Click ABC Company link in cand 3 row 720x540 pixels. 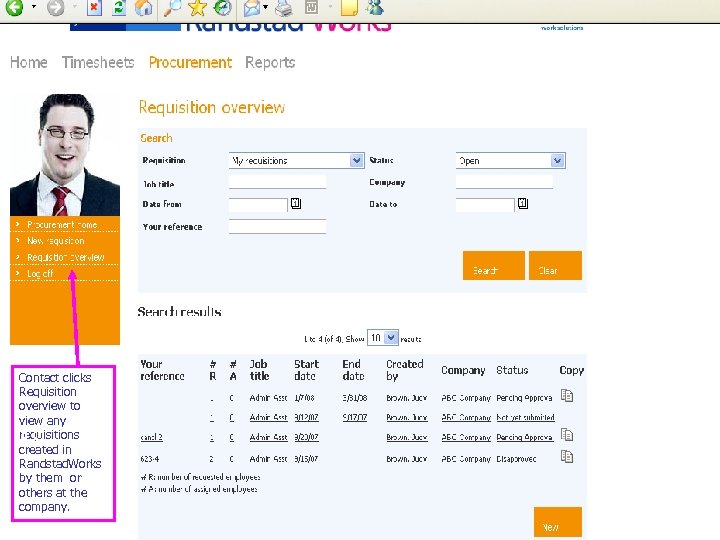pos(466,437)
